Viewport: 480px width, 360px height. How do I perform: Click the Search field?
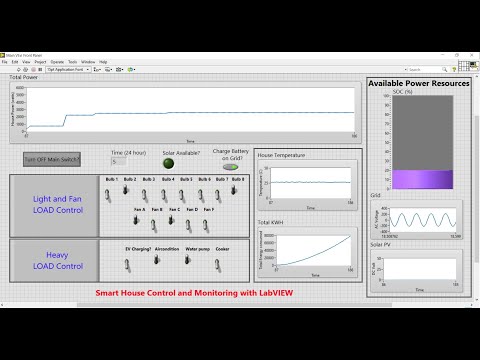click(425, 69)
